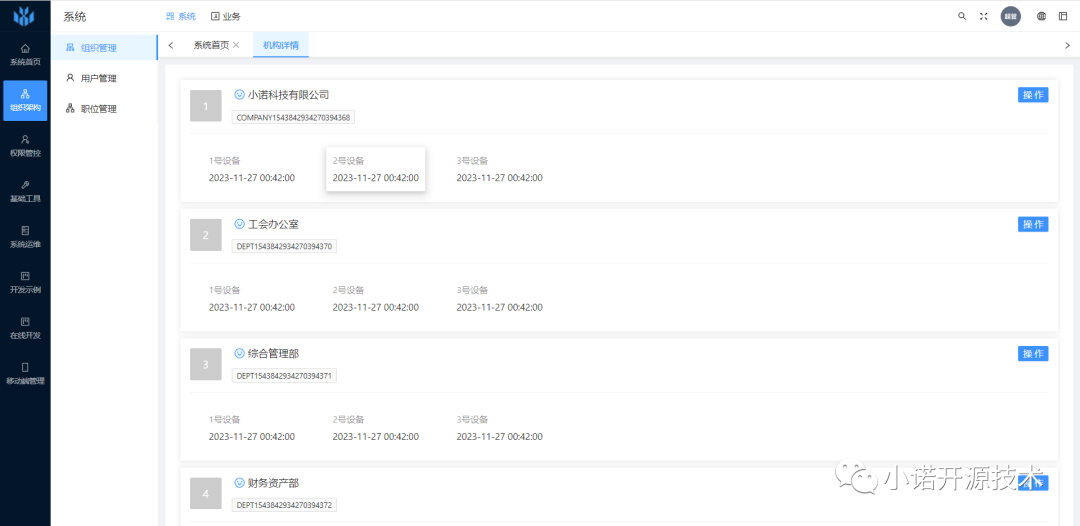Click 操作 button for 小诺科技有限公司

tap(1033, 95)
